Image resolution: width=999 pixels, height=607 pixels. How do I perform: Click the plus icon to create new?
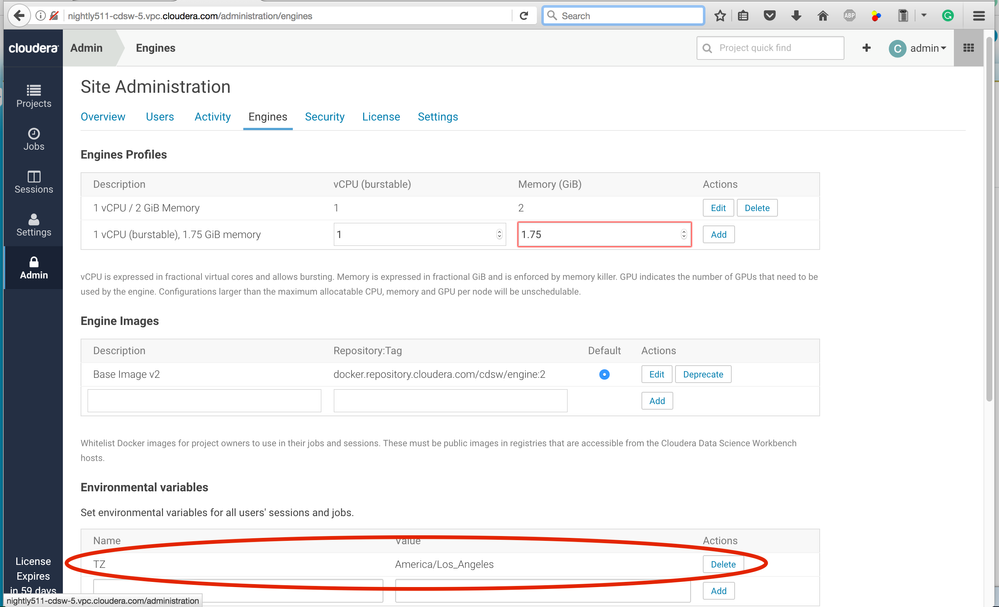point(866,48)
